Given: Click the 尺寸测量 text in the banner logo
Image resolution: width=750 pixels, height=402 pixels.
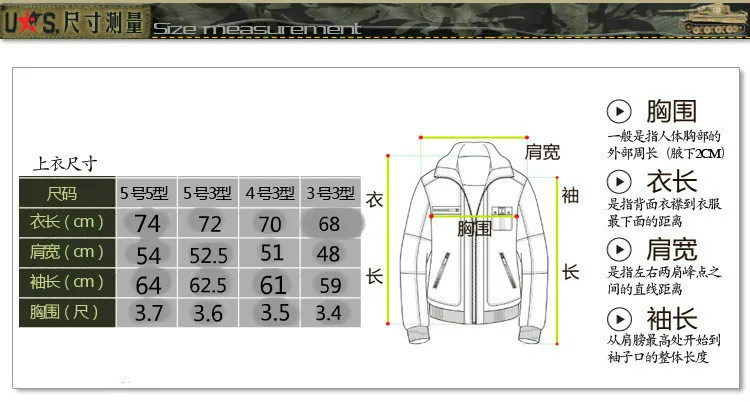Looking at the screenshot, I should pyautogui.click(x=103, y=22).
